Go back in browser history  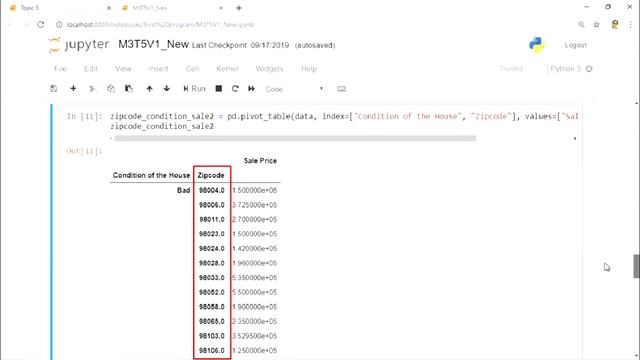[11, 24]
